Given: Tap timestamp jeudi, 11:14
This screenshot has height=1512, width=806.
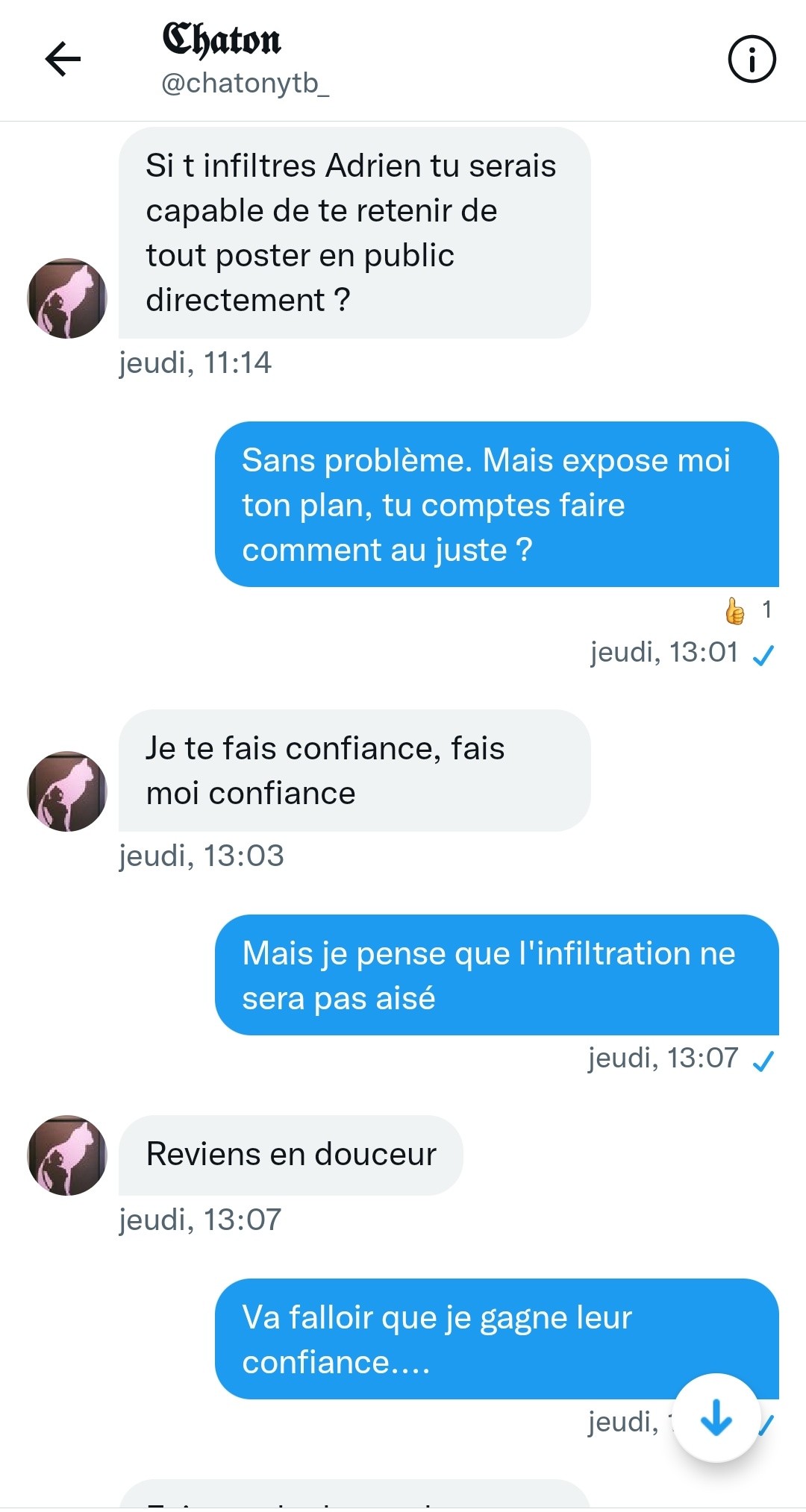Looking at the screenshot, I should pyautogui.click(x=196, y=363).
